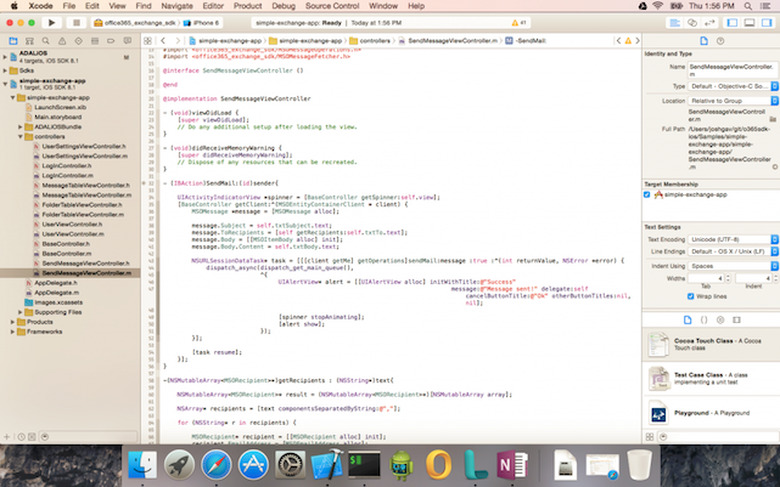Show the File inspector tab

(703, 41)
